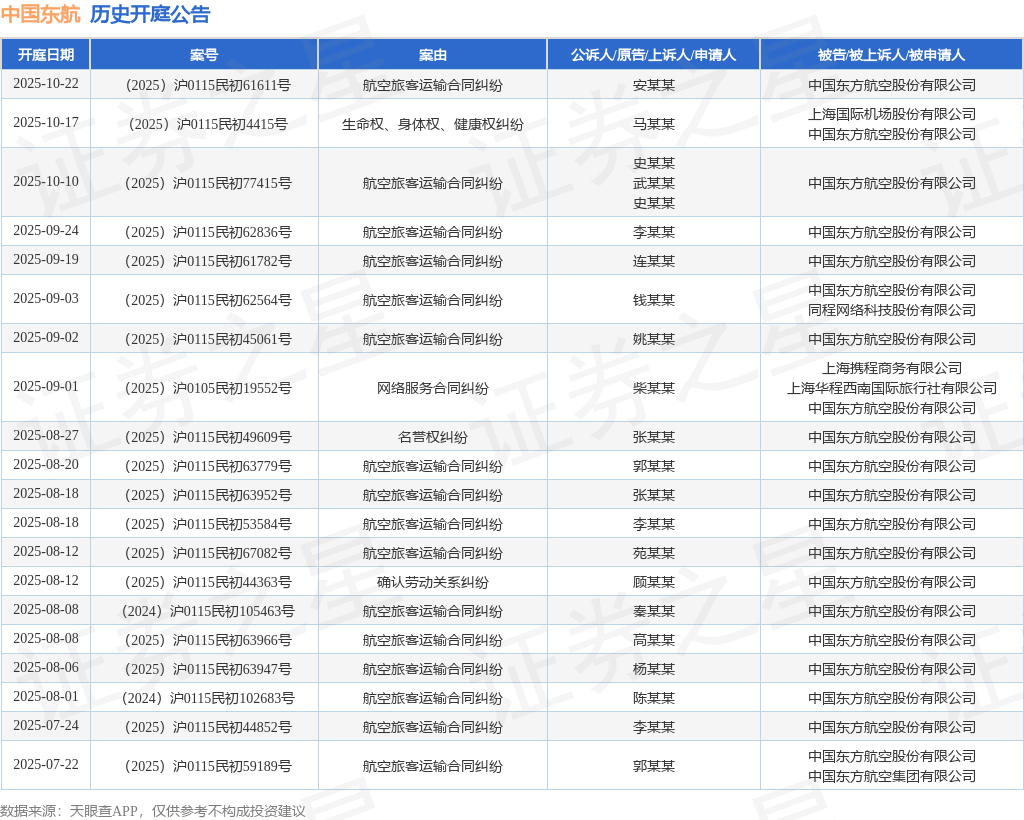Select the date cell 2025-10-22
Screen dimensions: 1024x820
(x=46, y=84)
